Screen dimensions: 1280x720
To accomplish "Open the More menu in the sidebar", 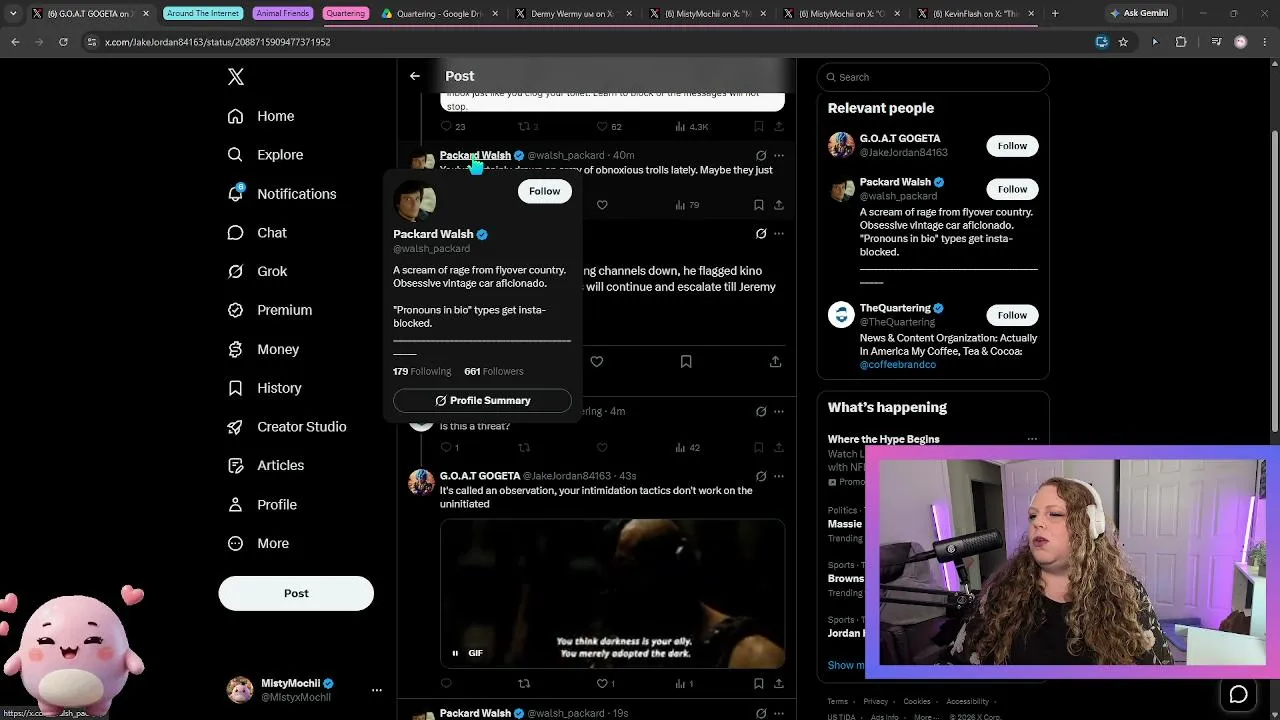I will coord(258,543).
